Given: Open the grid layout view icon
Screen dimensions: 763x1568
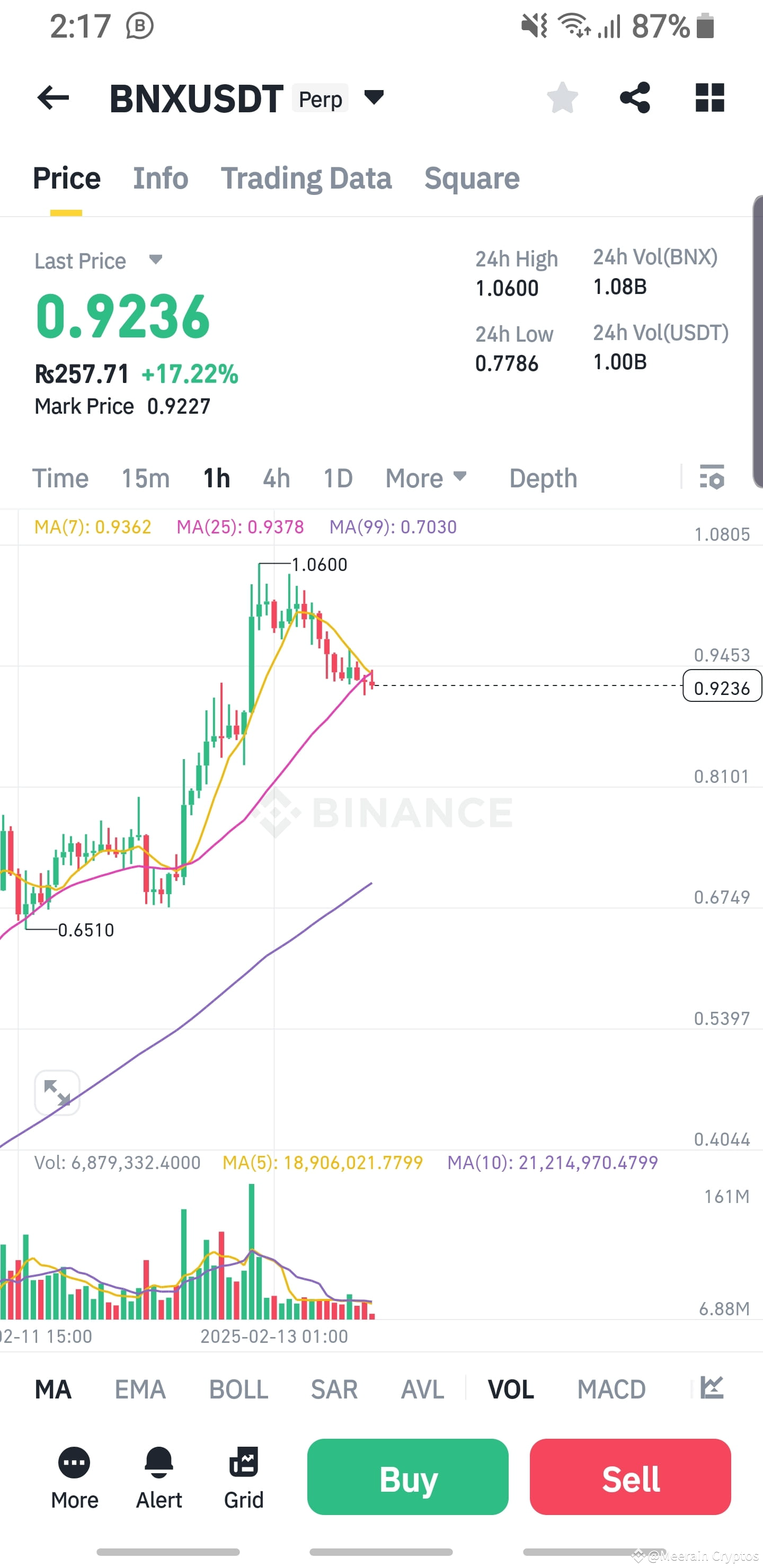Looking at the screenshot, I should (x=709, y=98).
